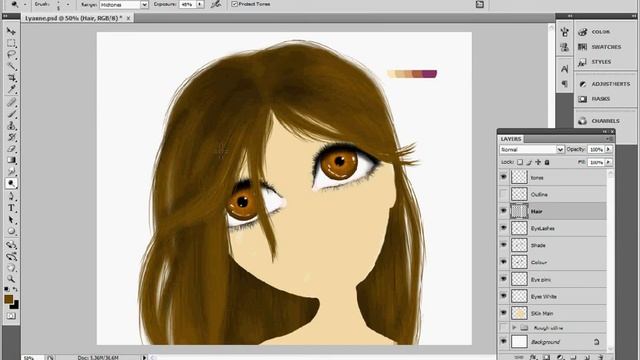Click the paragraph panel icon in dock
The image size is (640, 360).
[564, 84]
